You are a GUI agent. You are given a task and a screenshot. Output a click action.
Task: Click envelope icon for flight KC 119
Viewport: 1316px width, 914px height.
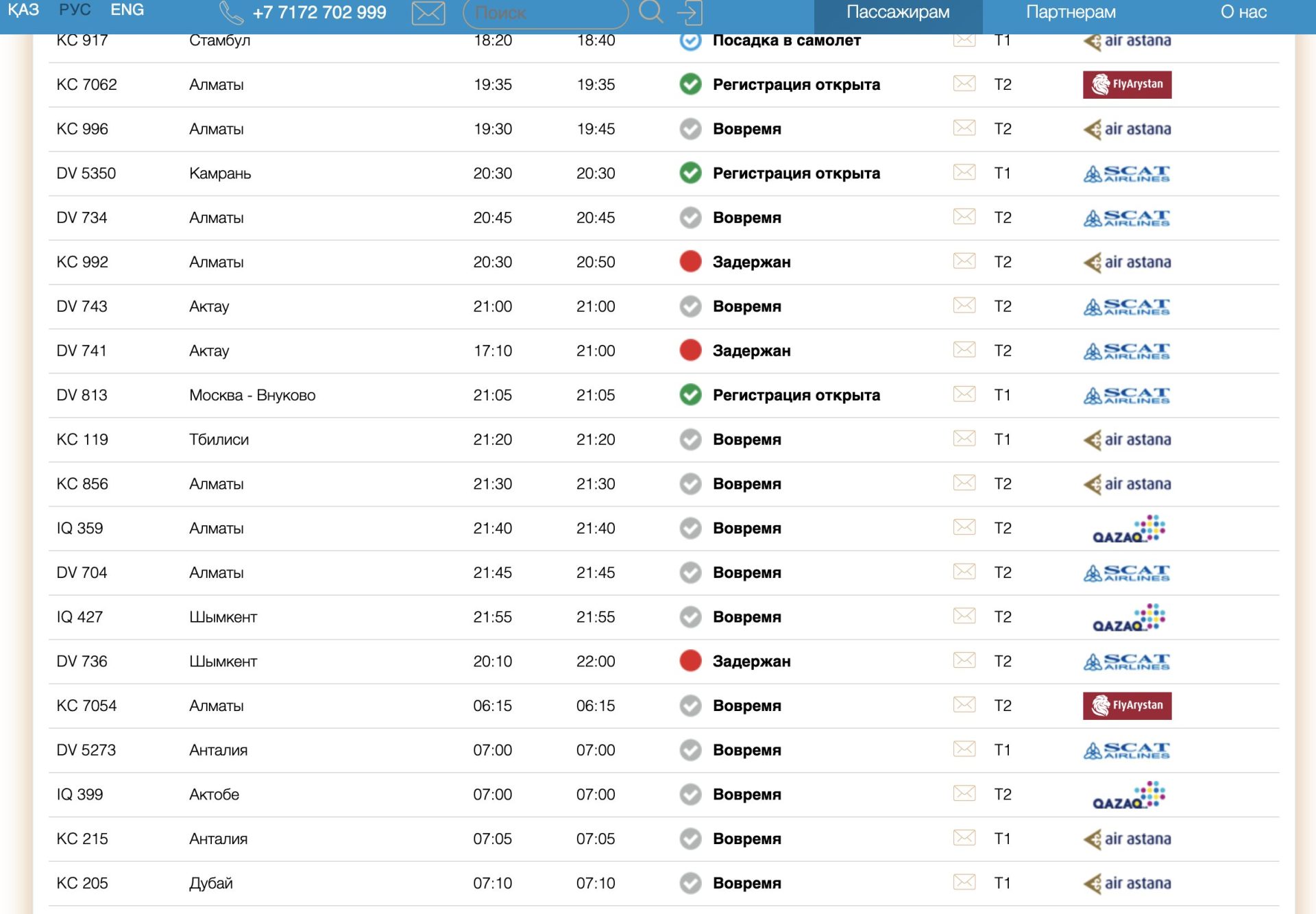point(964,438)
